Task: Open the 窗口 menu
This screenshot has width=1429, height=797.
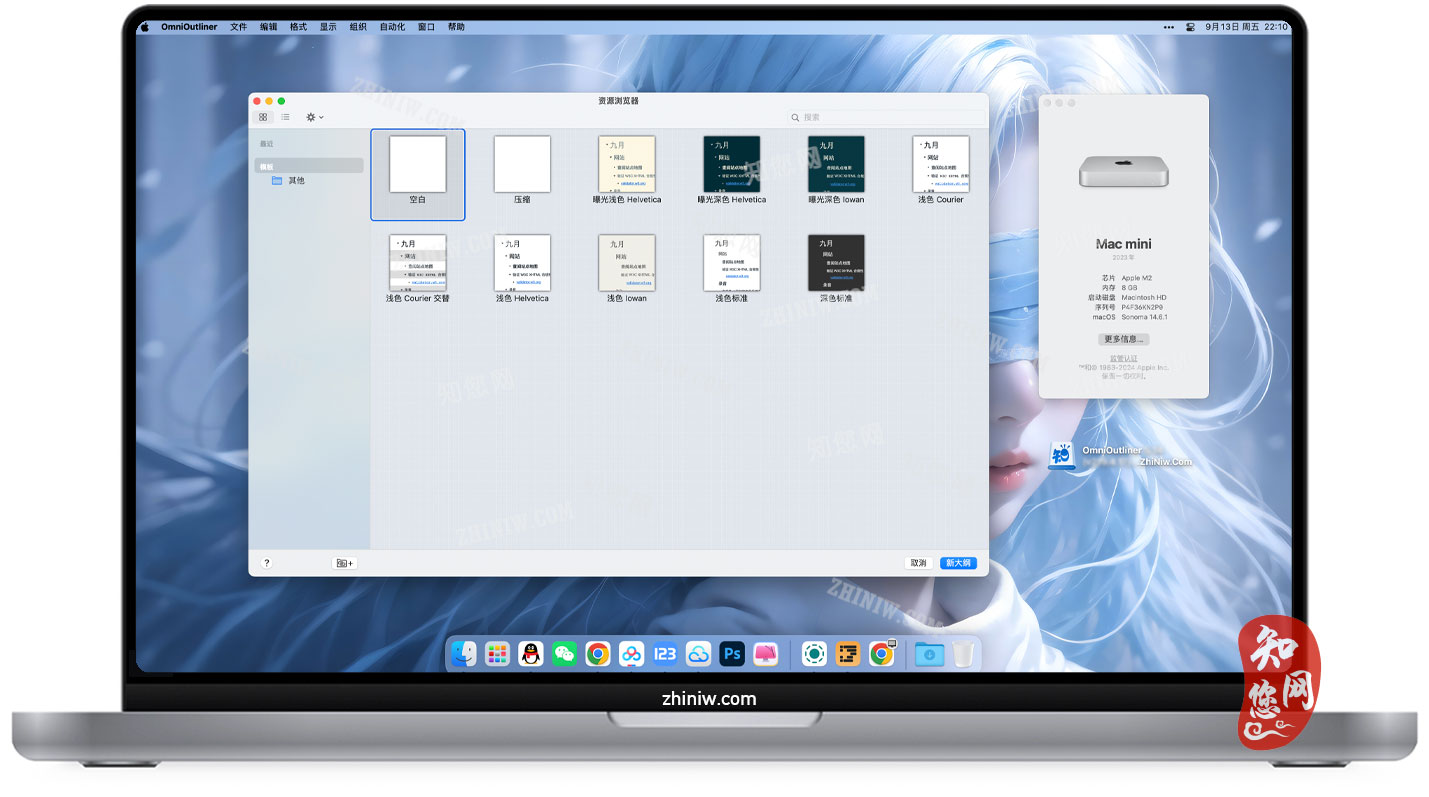Action: [426, 27]
